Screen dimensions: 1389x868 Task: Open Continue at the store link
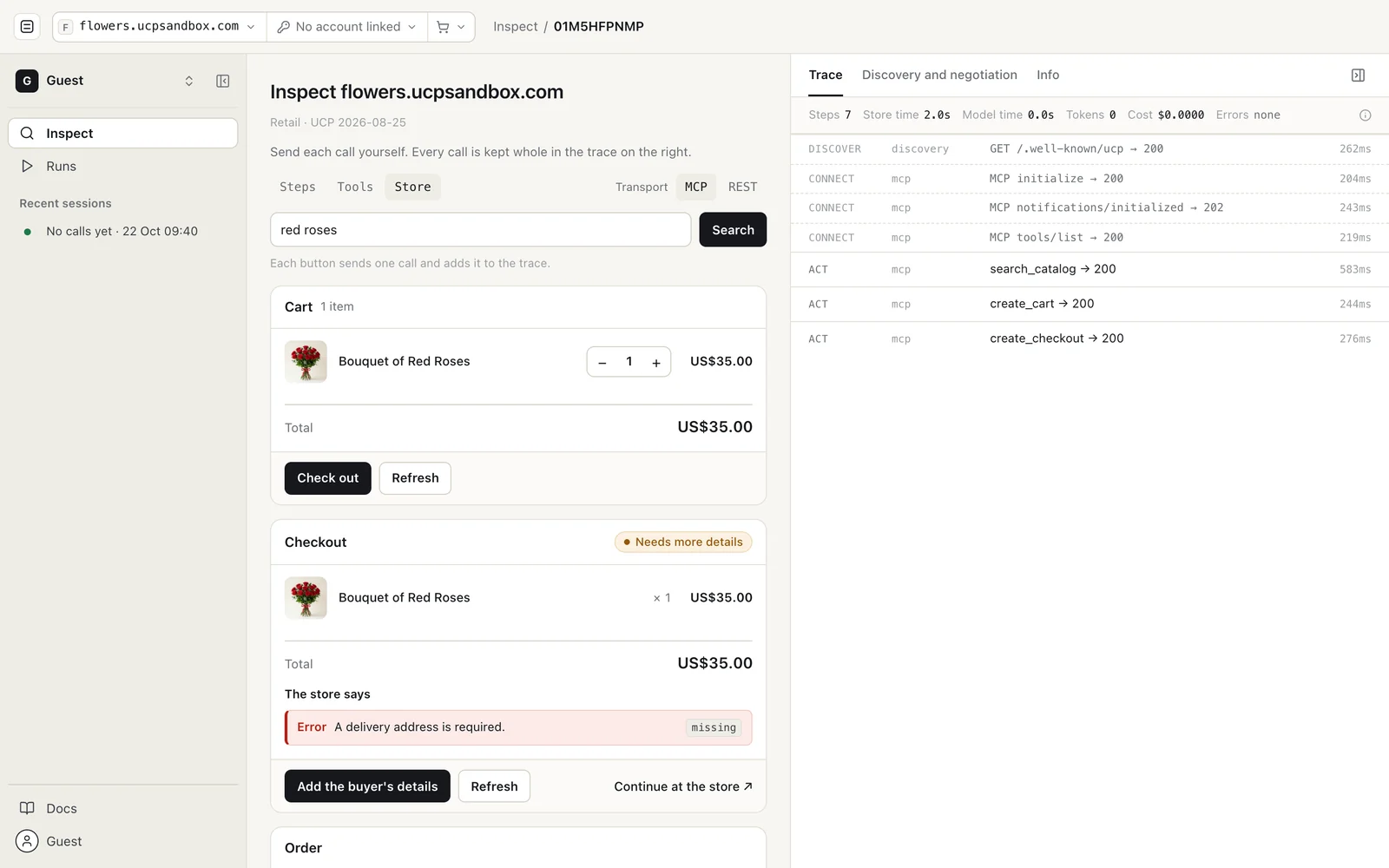(683, 786)
